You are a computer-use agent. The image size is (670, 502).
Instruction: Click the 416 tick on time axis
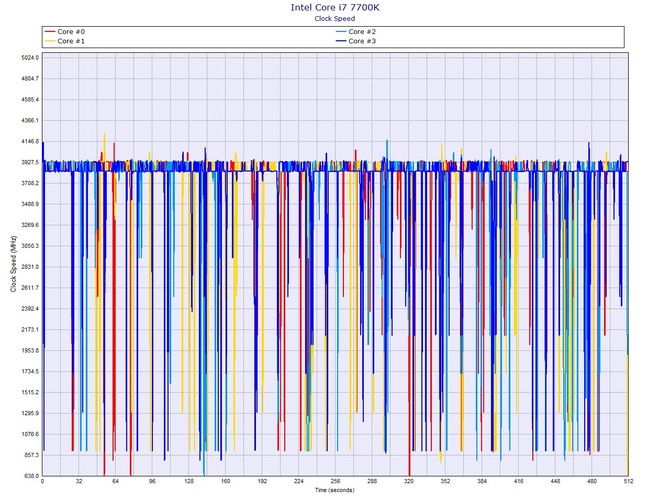pyautogui.click(x=518, y=481)
